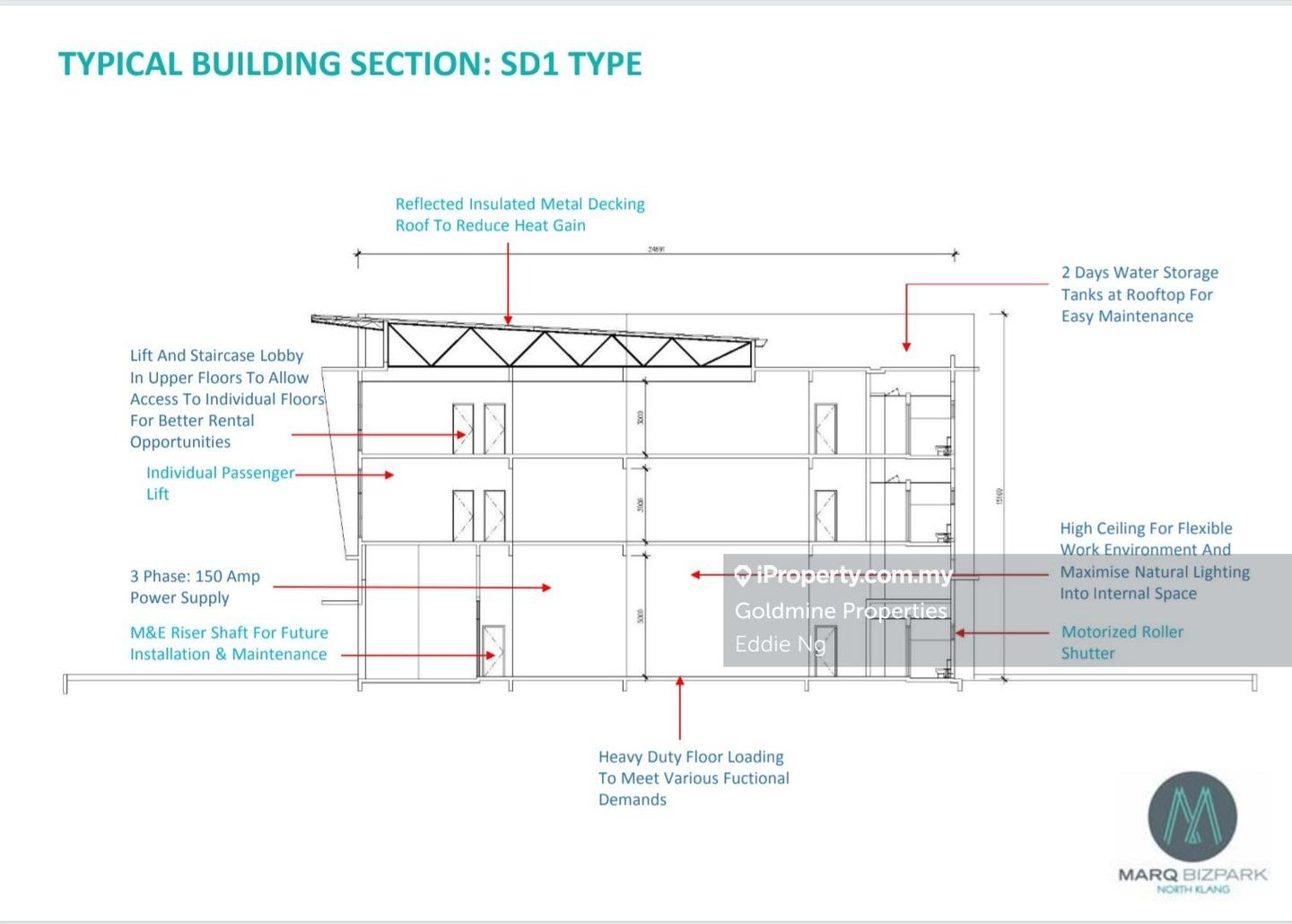Screen dimensions: 1292x924
Task: Click the iProperty location pin icon
Action: pos(742,576)
